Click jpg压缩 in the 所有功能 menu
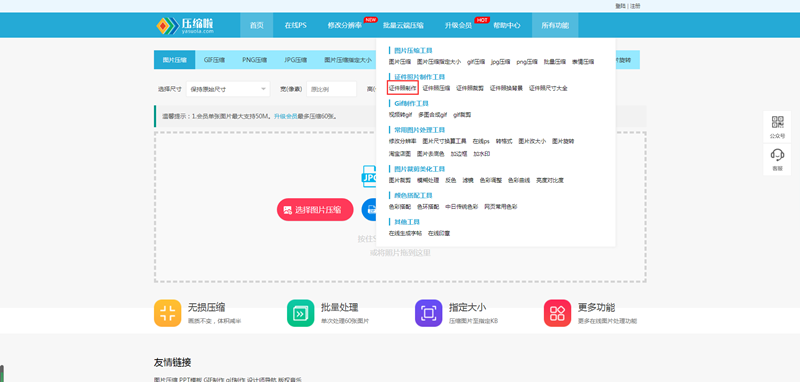Viewport: 800px width, 382px height. tap(501, 62)
